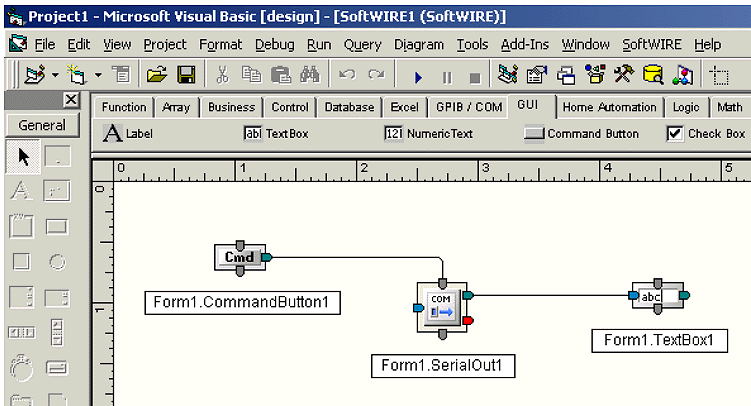Open Find with the binoculars icon

[x=310, y=75]
